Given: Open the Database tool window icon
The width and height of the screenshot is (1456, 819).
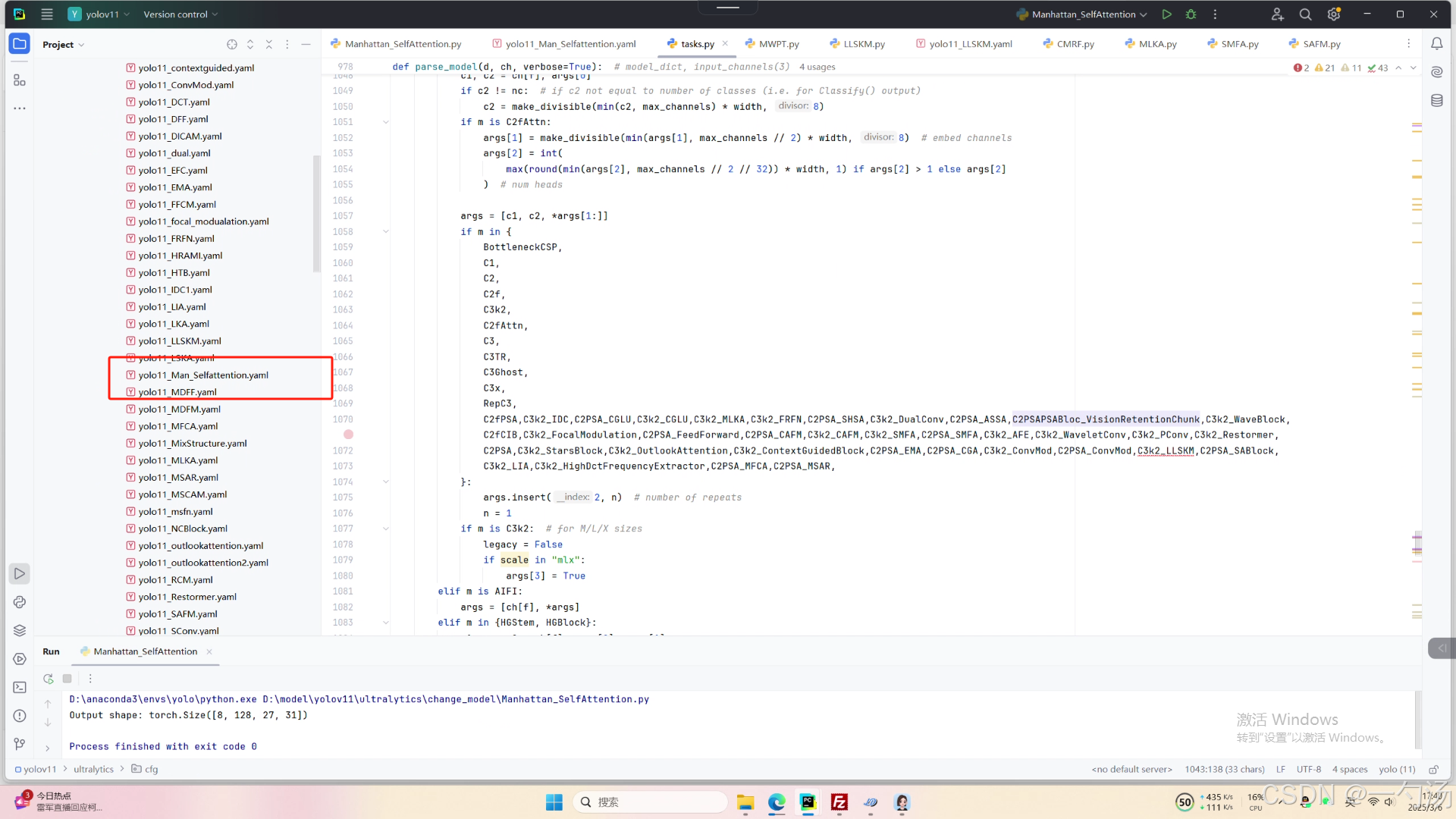Looking at the screenshot, I should [1436, 101].
